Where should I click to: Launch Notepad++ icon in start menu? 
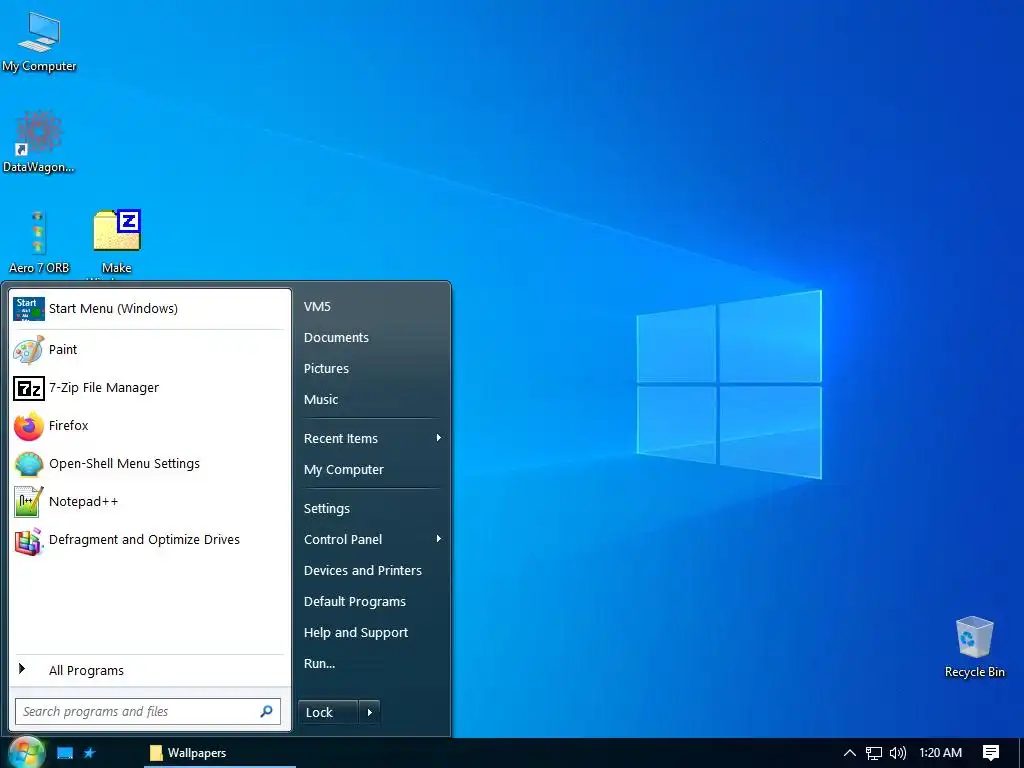[29, 502]
